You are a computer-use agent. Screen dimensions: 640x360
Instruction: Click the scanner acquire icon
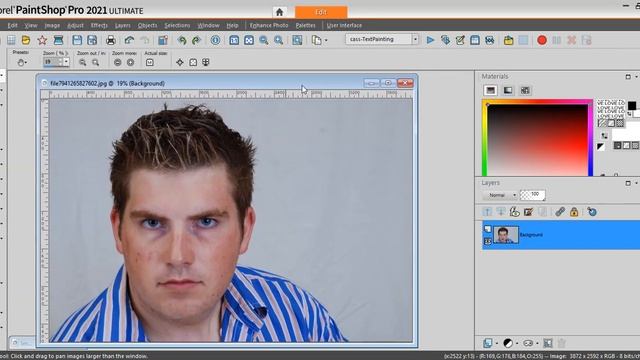pyautogui.click(x=58, y=40)
